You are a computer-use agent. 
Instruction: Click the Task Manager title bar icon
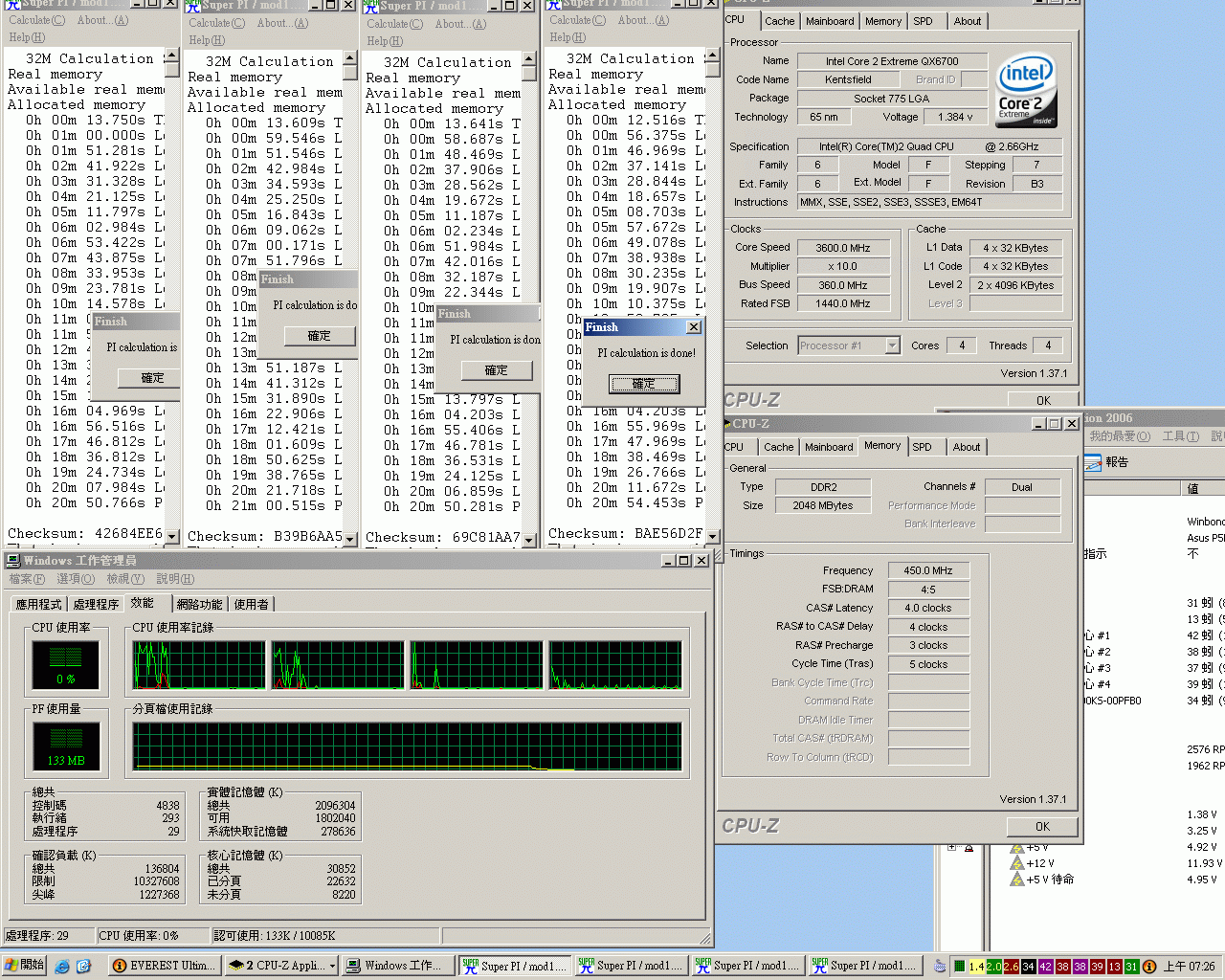(x=13, y=560)
